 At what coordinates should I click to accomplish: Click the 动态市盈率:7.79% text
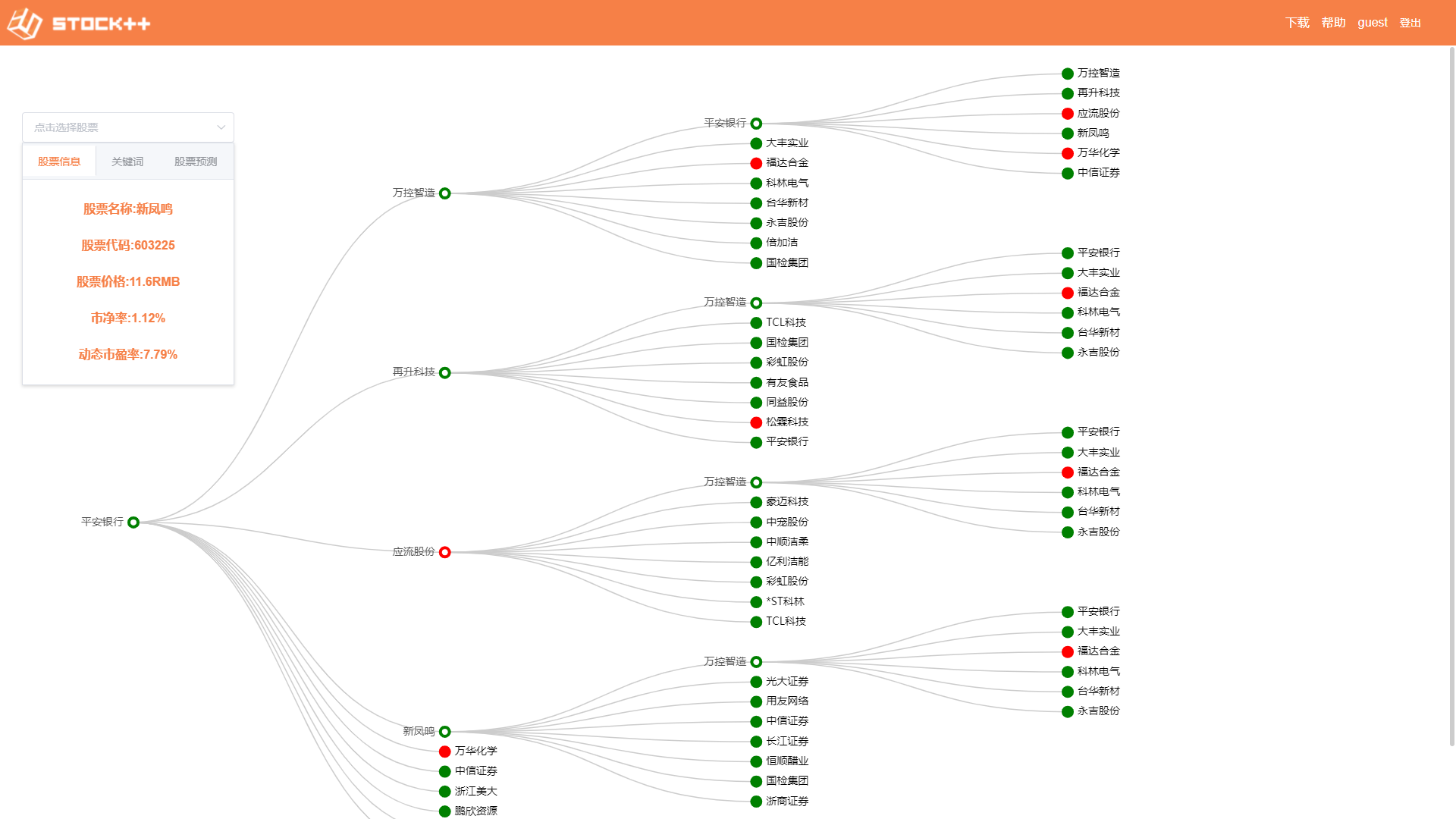(128, 355)
